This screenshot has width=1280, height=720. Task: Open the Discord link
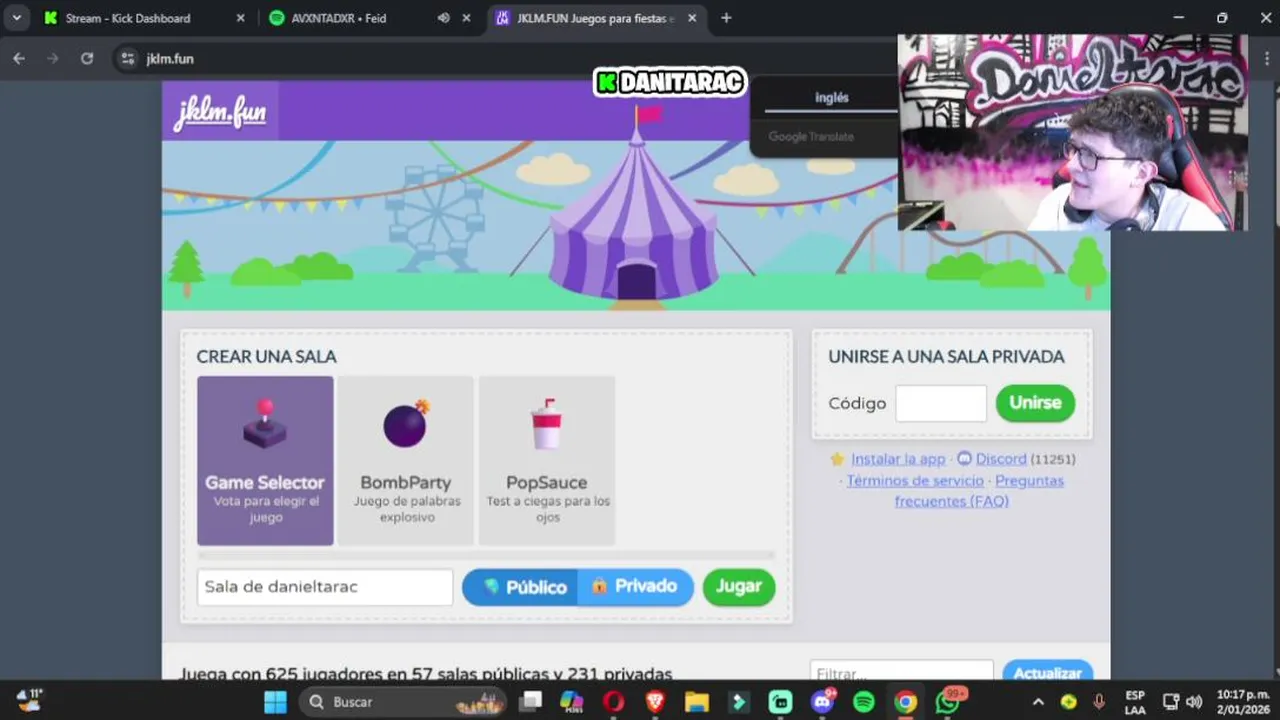tap(1001, 459)
